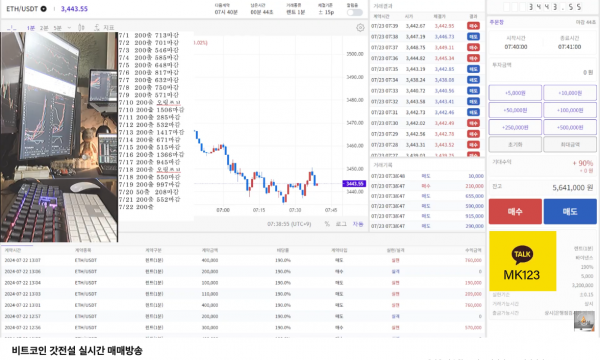Open the KakaoTalk MK123 banner
The image size is (600, 360).
[522, 261]
